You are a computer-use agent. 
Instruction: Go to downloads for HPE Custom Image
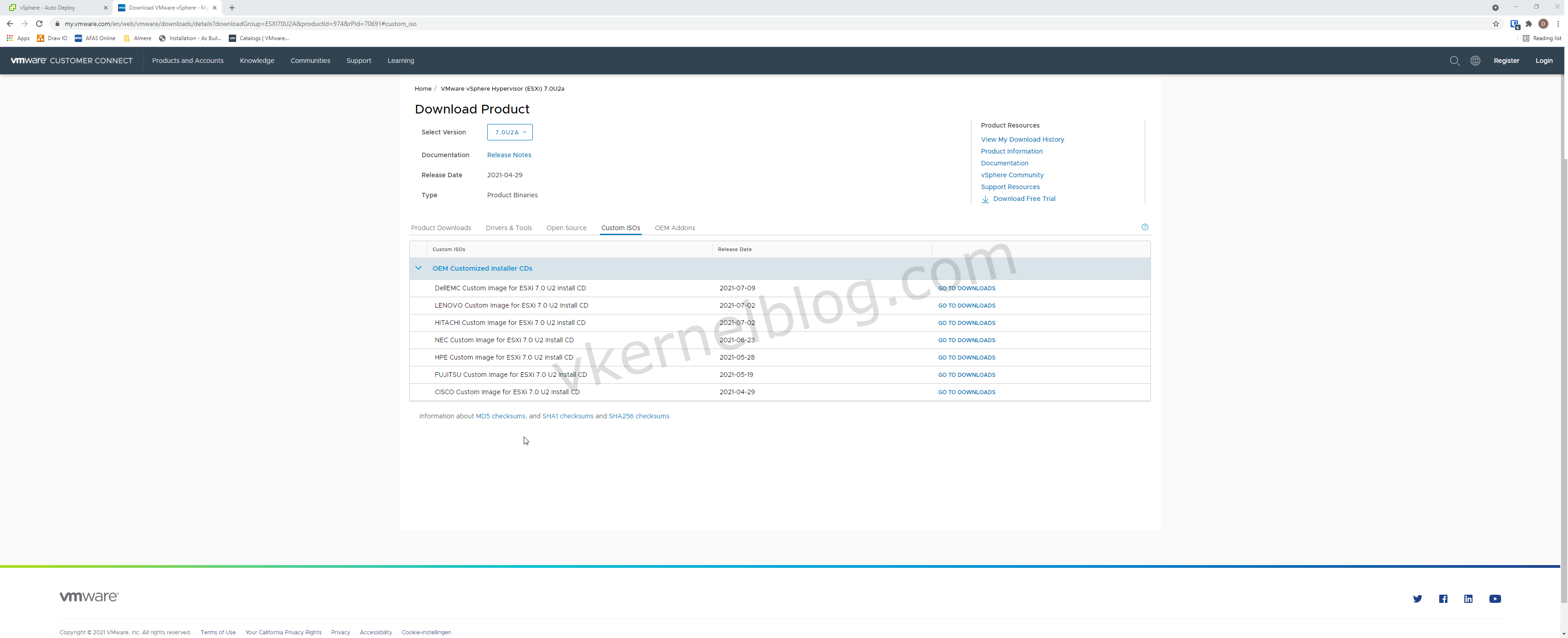(x=966, y=357)
